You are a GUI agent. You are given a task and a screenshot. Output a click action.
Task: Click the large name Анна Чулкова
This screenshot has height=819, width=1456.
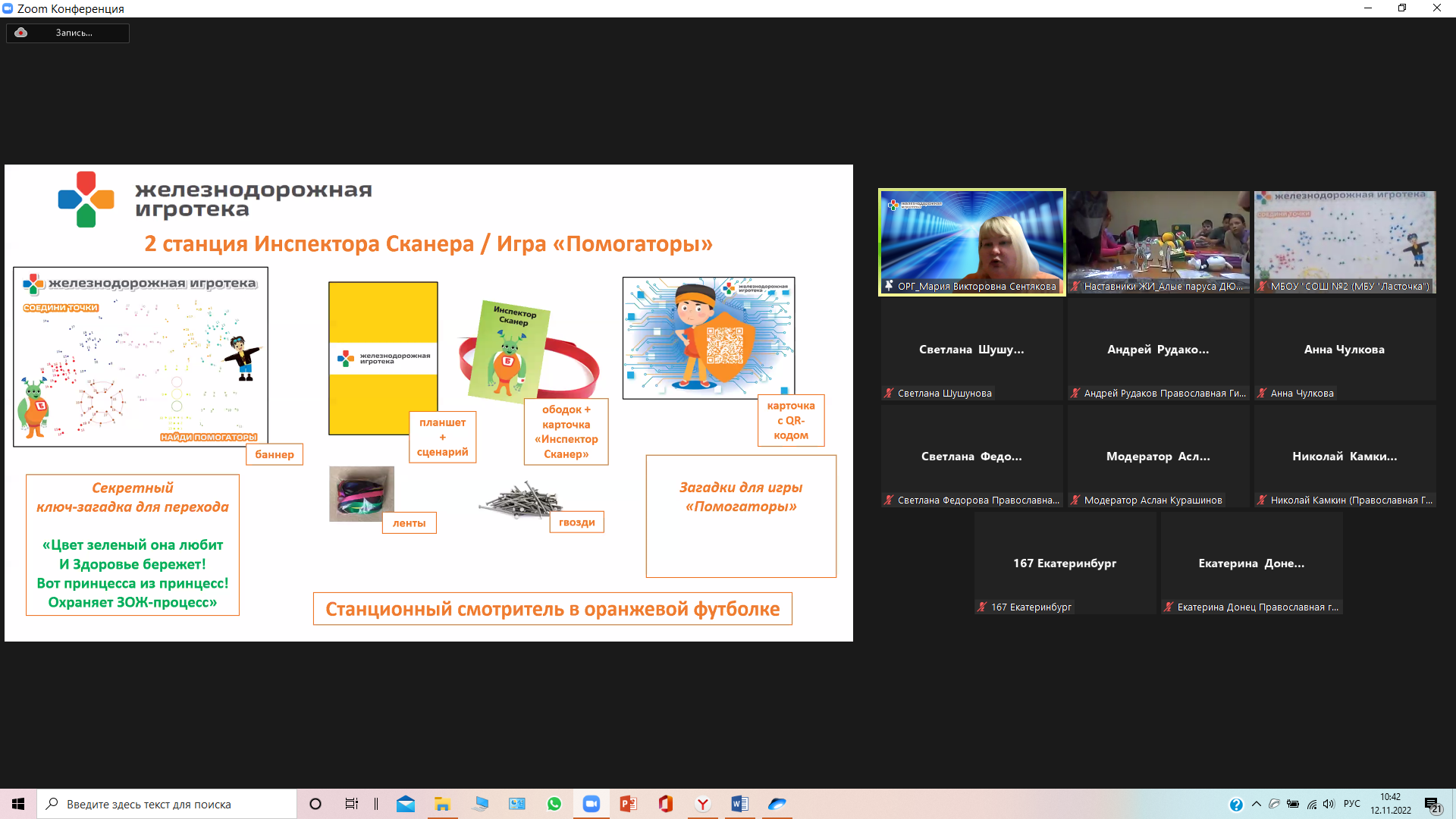(1345, 350)
